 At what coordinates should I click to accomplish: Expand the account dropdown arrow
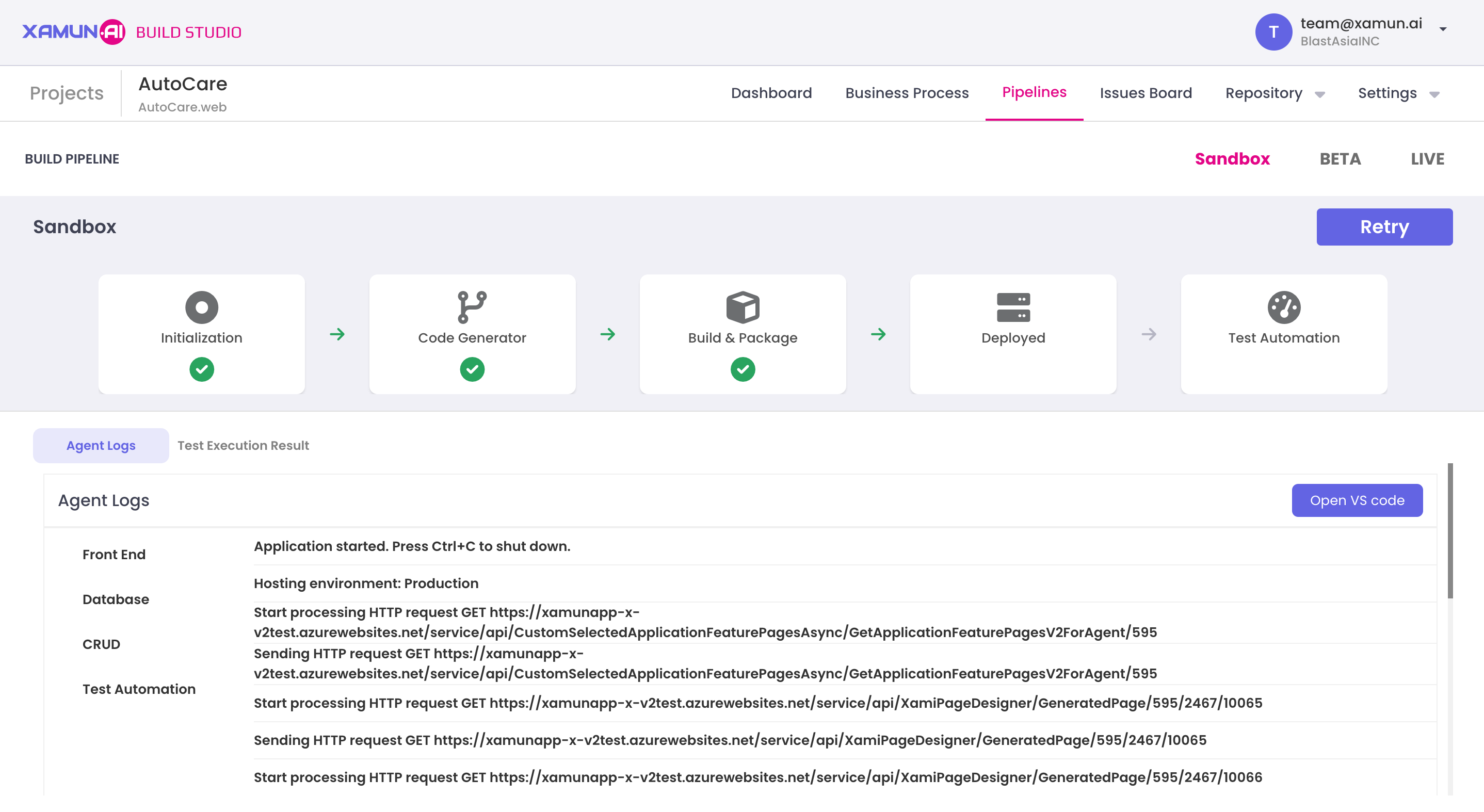pos(1443,29)
